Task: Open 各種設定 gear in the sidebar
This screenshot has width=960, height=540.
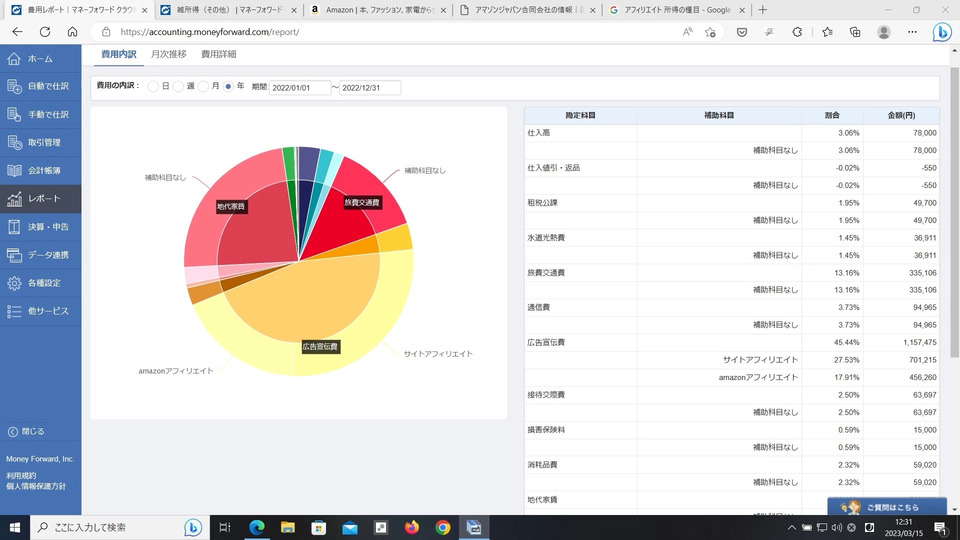Action: [x=40, y=283]
